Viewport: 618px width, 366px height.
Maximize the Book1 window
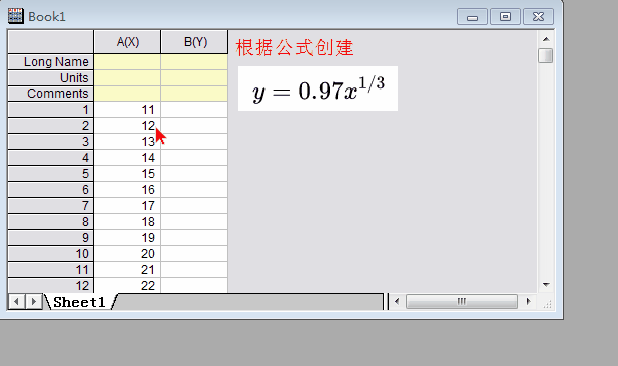click(x=505, y=17)
